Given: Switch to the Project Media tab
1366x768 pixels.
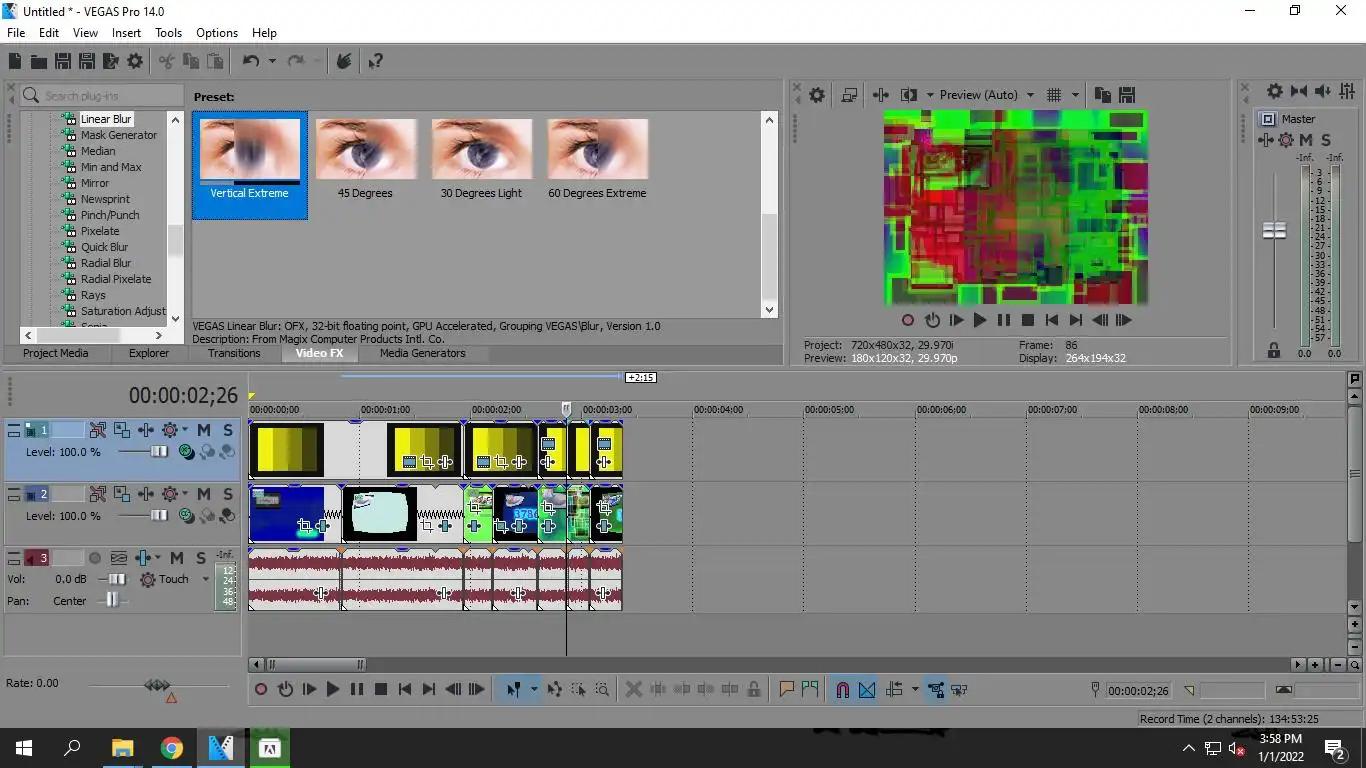Looking at the screenshot, I should coord(56,353).
